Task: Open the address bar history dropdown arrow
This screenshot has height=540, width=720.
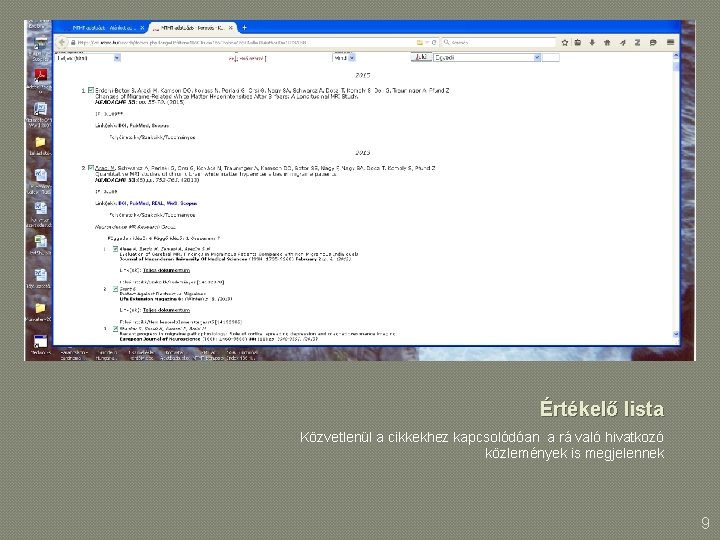Action: [427, 42]
